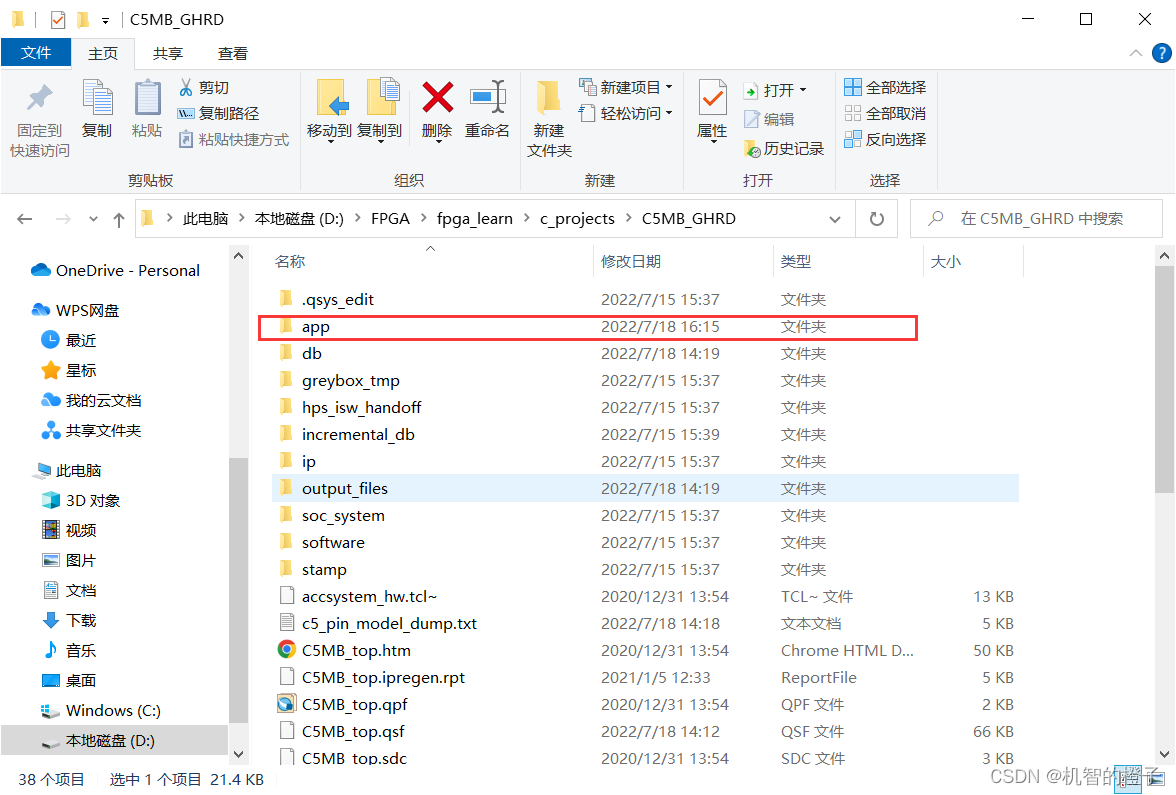1176x795 pixels.
Task: Open recent locations chevron
Action: [x=93, y=219]
